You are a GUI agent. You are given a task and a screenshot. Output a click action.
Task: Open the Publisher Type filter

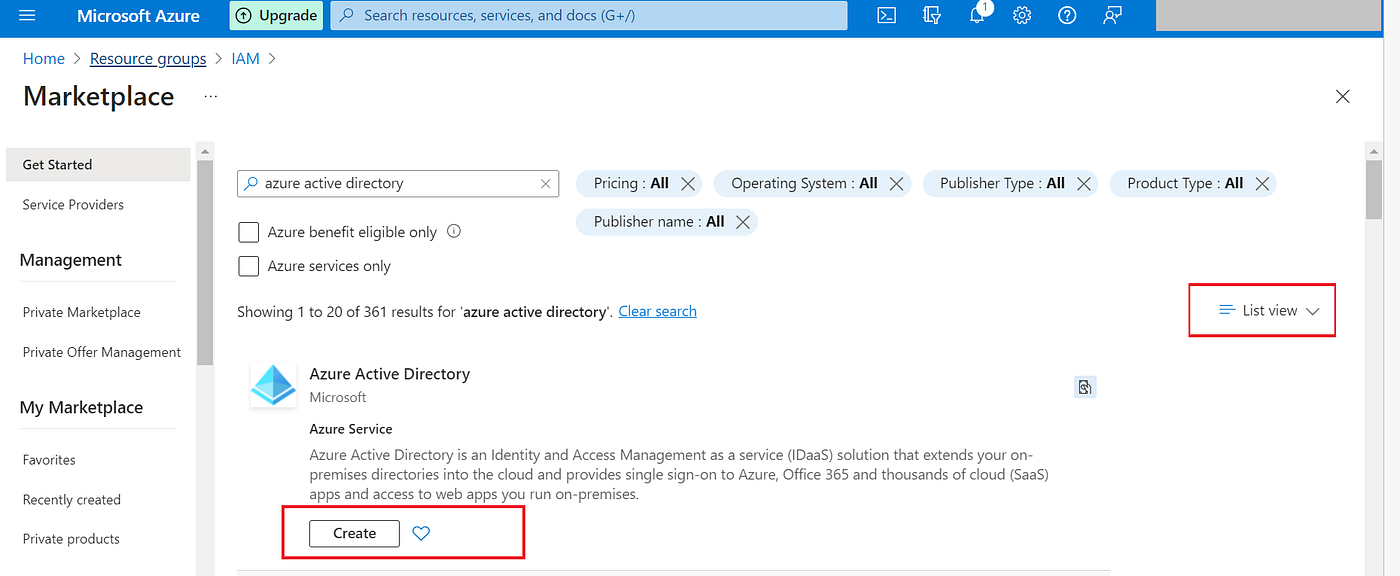1002,184
